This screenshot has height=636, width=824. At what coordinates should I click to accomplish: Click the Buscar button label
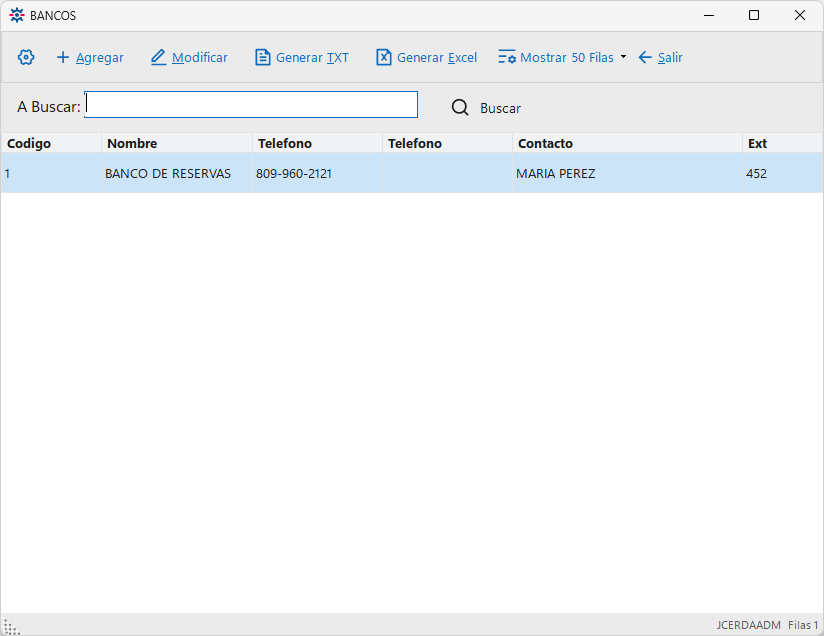point(500,108)
